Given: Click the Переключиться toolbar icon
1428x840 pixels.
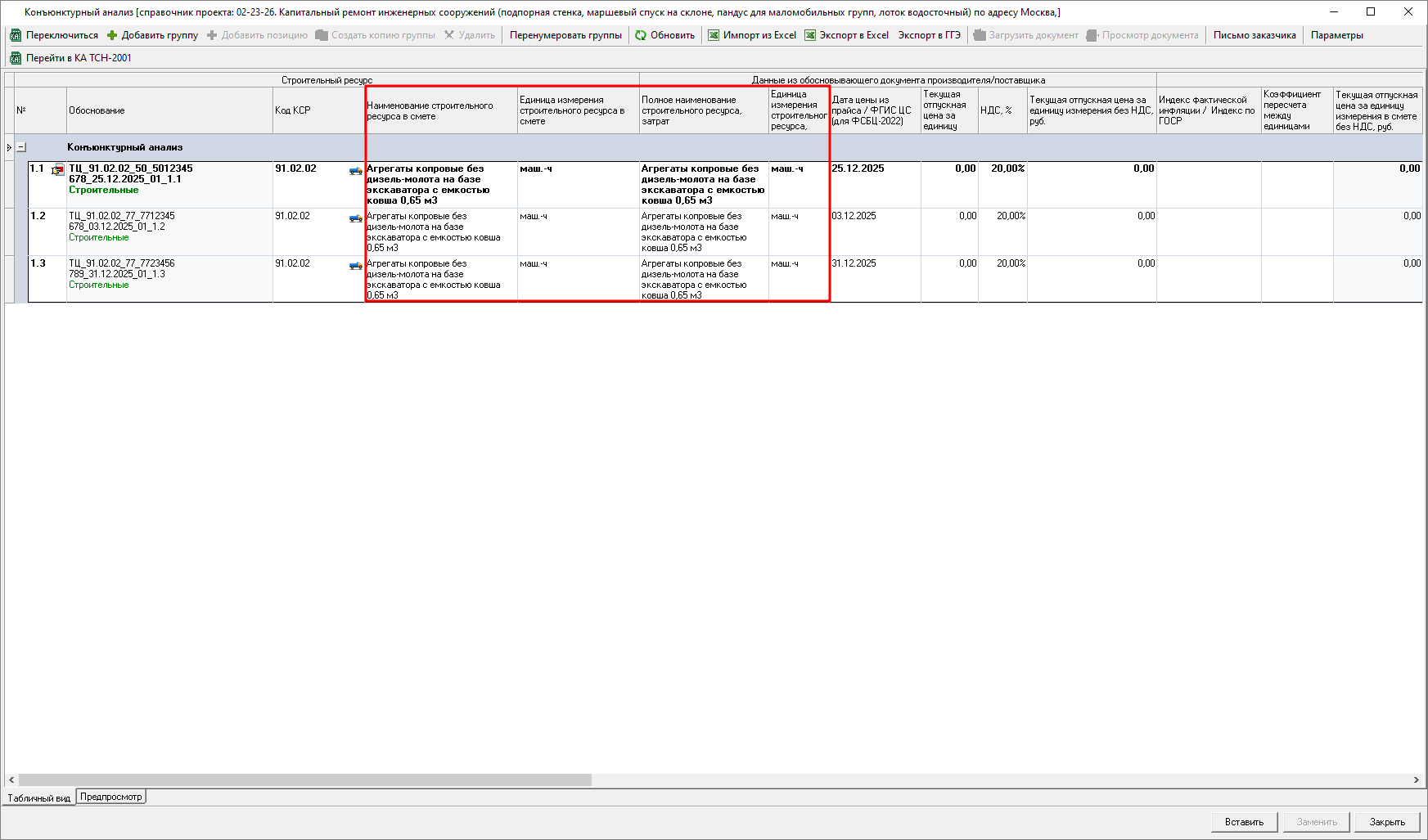Looking at the screenshot, I should click(16, 35).
